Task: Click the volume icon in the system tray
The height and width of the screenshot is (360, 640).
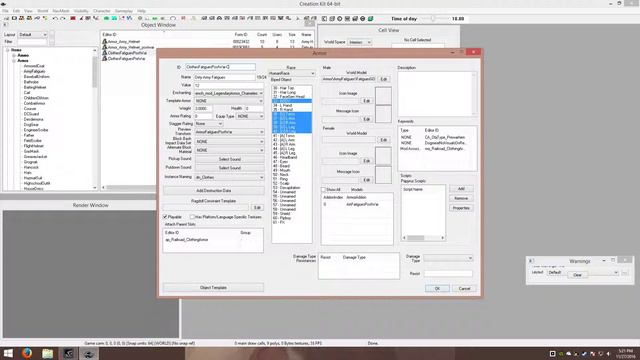Action: click(x=608, y=353)
